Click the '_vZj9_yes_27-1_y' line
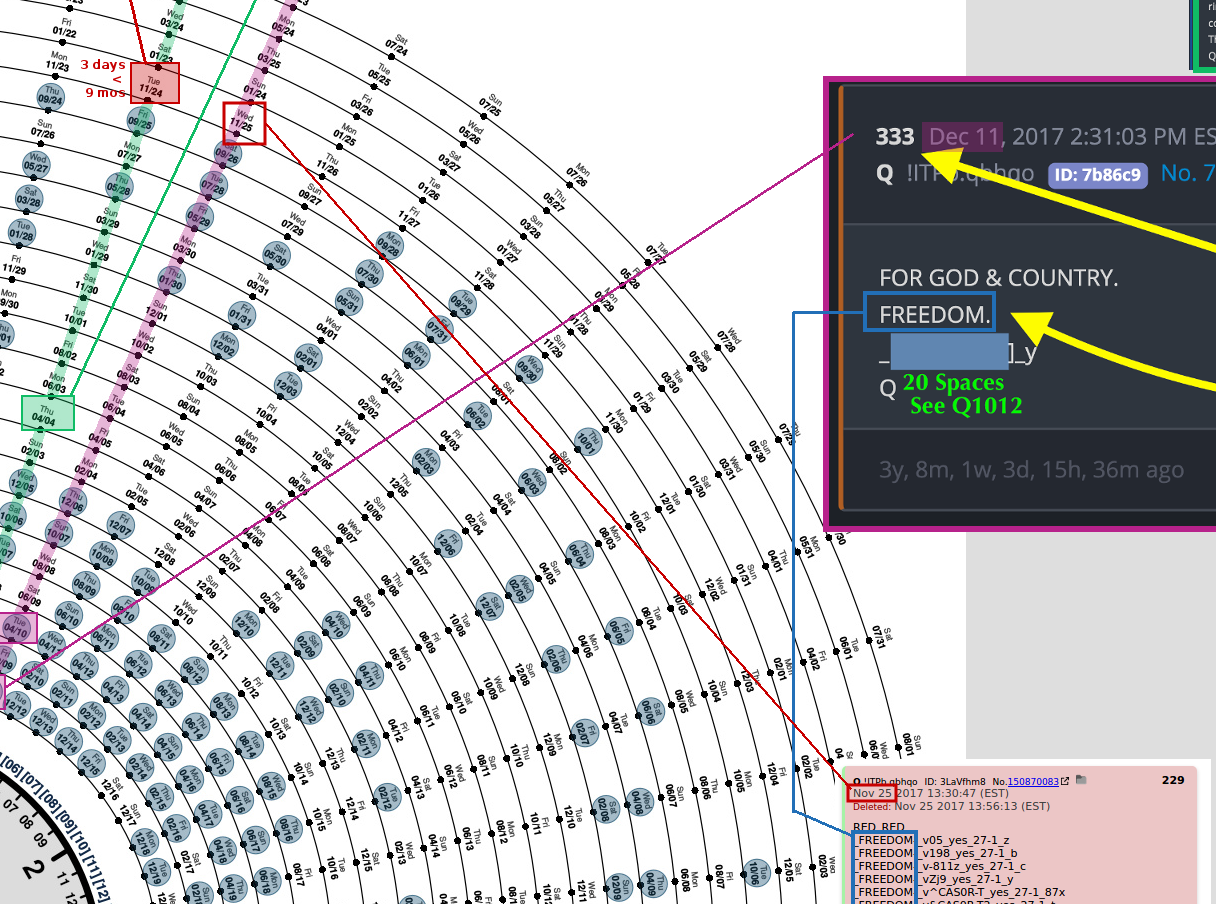Screen dimensions: 1216x904 (x=964, y=879)
